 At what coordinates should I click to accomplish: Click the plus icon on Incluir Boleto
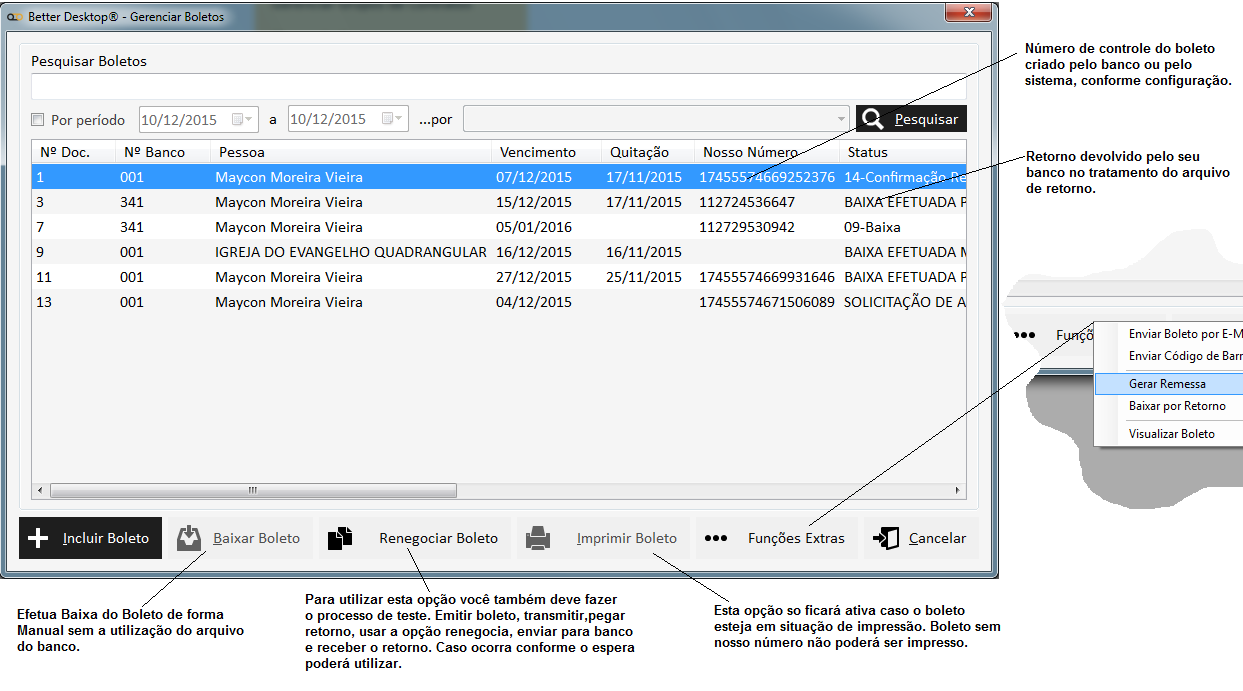[38, 538]
